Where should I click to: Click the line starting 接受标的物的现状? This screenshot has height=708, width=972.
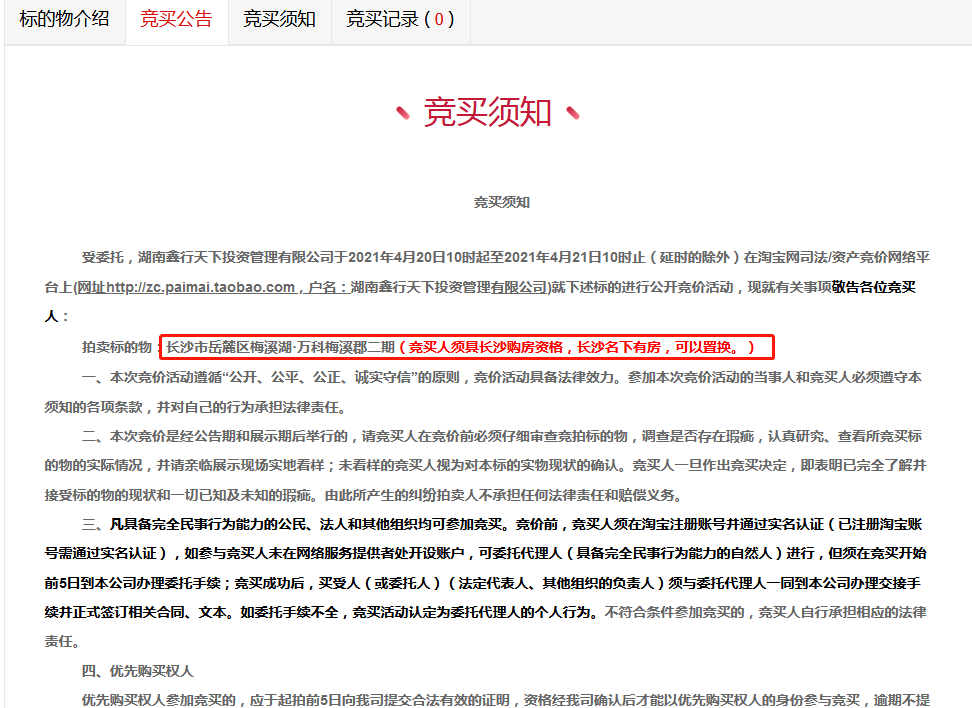click(x=365, y=495)
